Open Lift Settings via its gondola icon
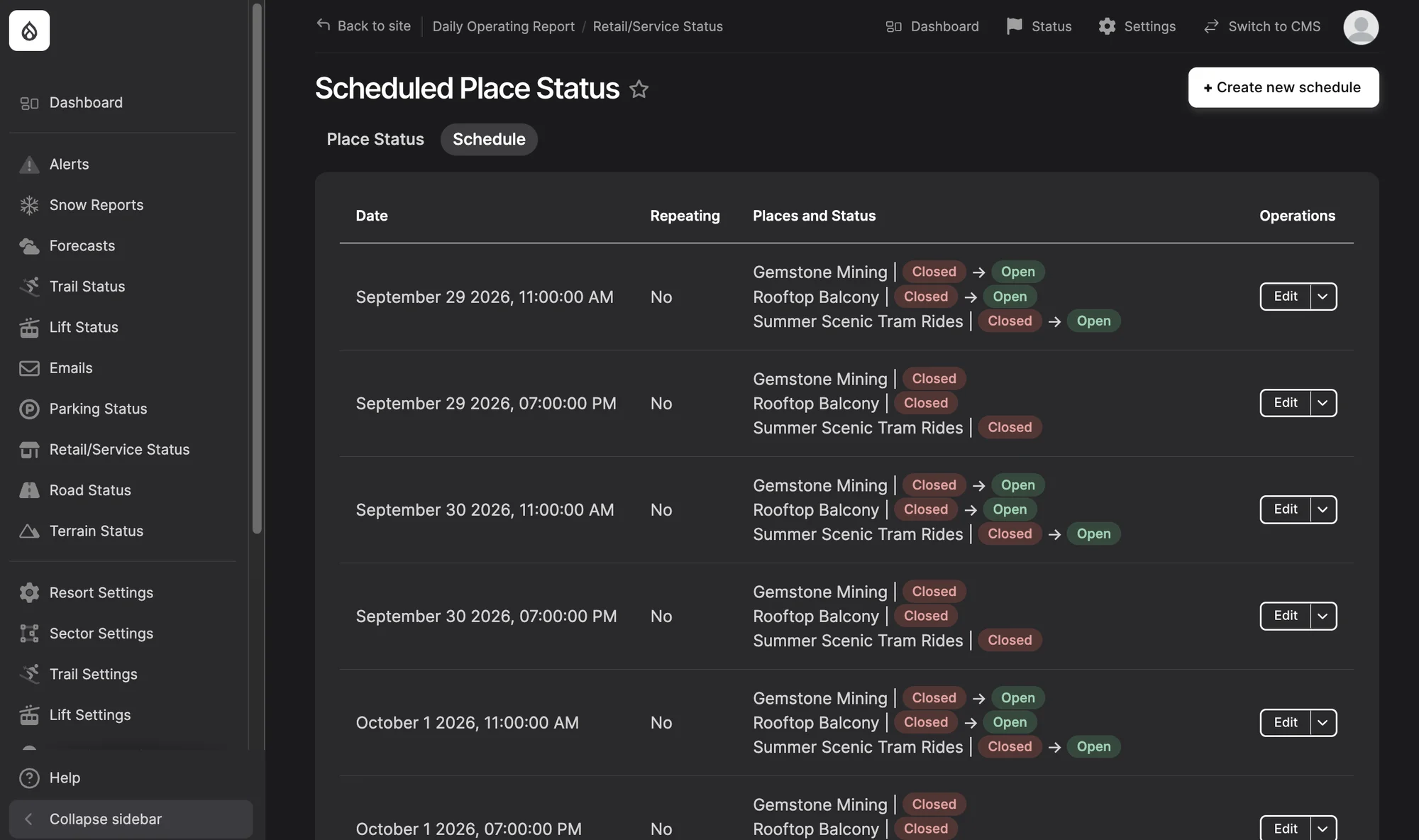 29,715
